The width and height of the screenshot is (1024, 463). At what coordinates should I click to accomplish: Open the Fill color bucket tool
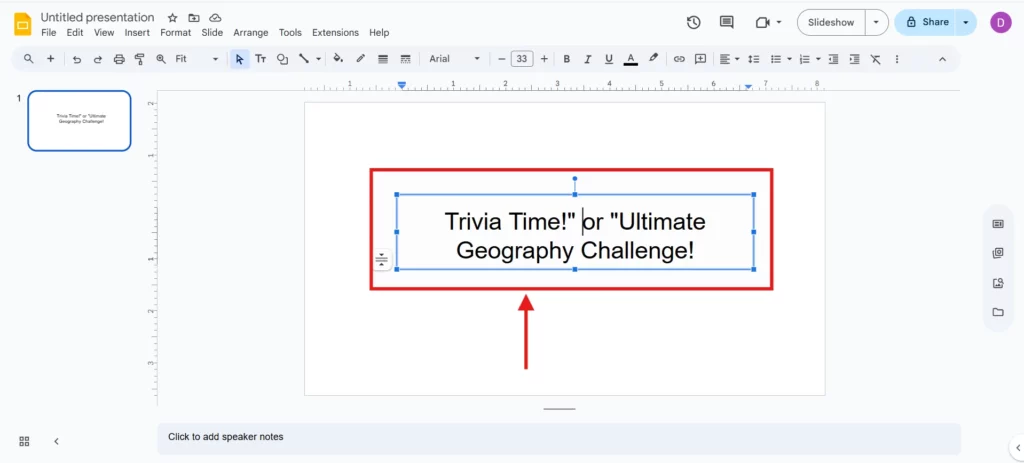[338, 59]
